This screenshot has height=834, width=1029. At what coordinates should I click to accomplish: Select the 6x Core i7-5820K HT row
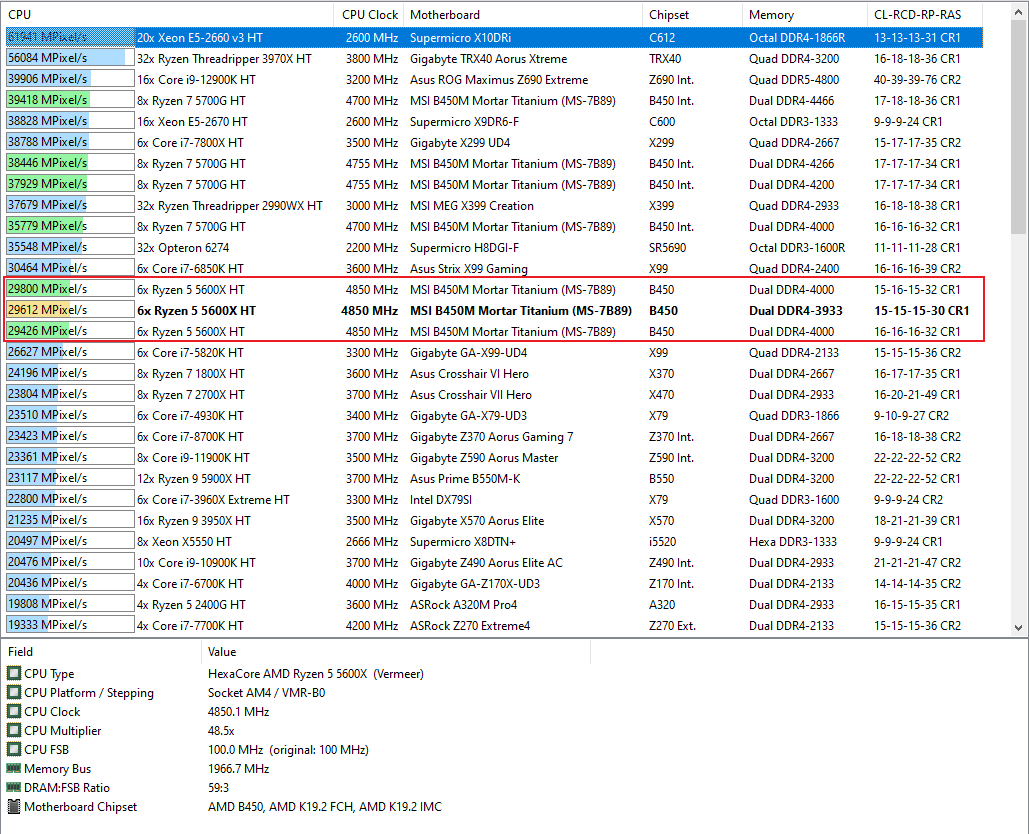click(494, 352)
